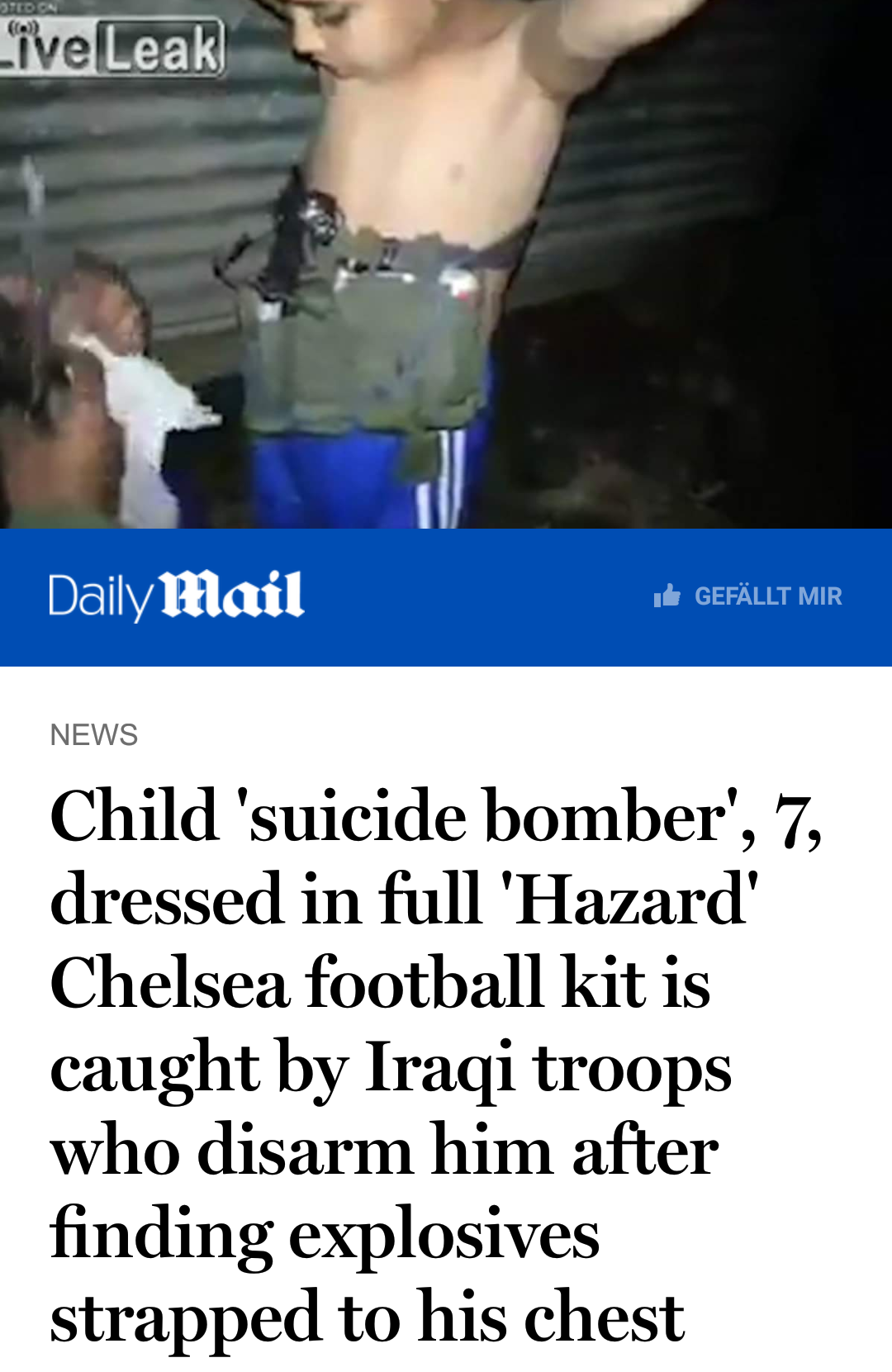892x1372 pixels.
Task: Tap the gothic 'Mail' wordmark
Action: (232, 594)
